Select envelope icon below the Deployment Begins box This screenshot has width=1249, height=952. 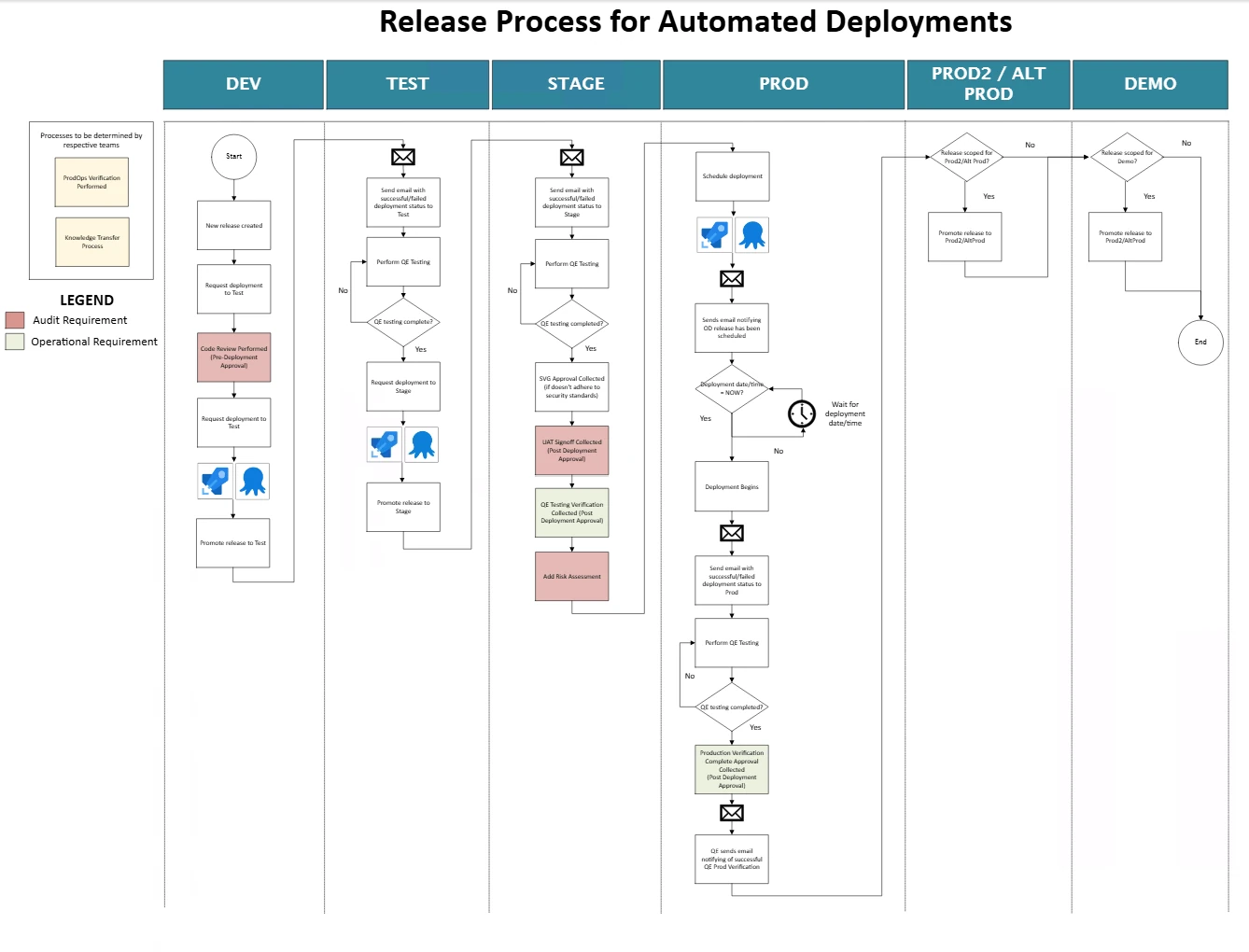(732, 533)
